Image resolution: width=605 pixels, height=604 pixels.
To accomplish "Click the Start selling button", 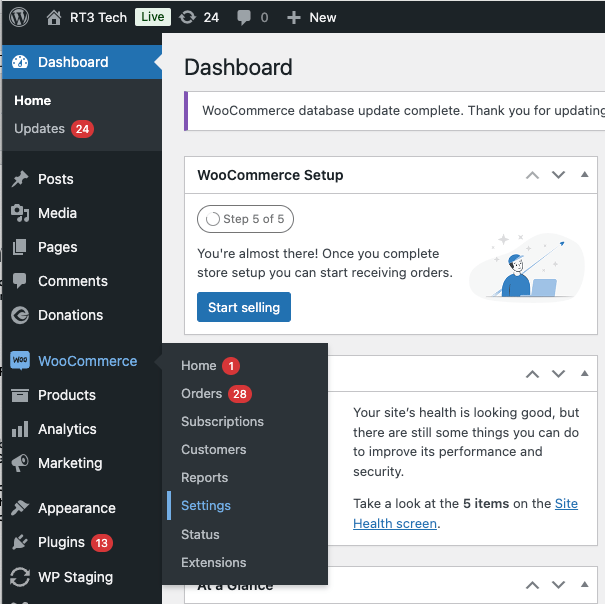I will click(x=244, y=307).
